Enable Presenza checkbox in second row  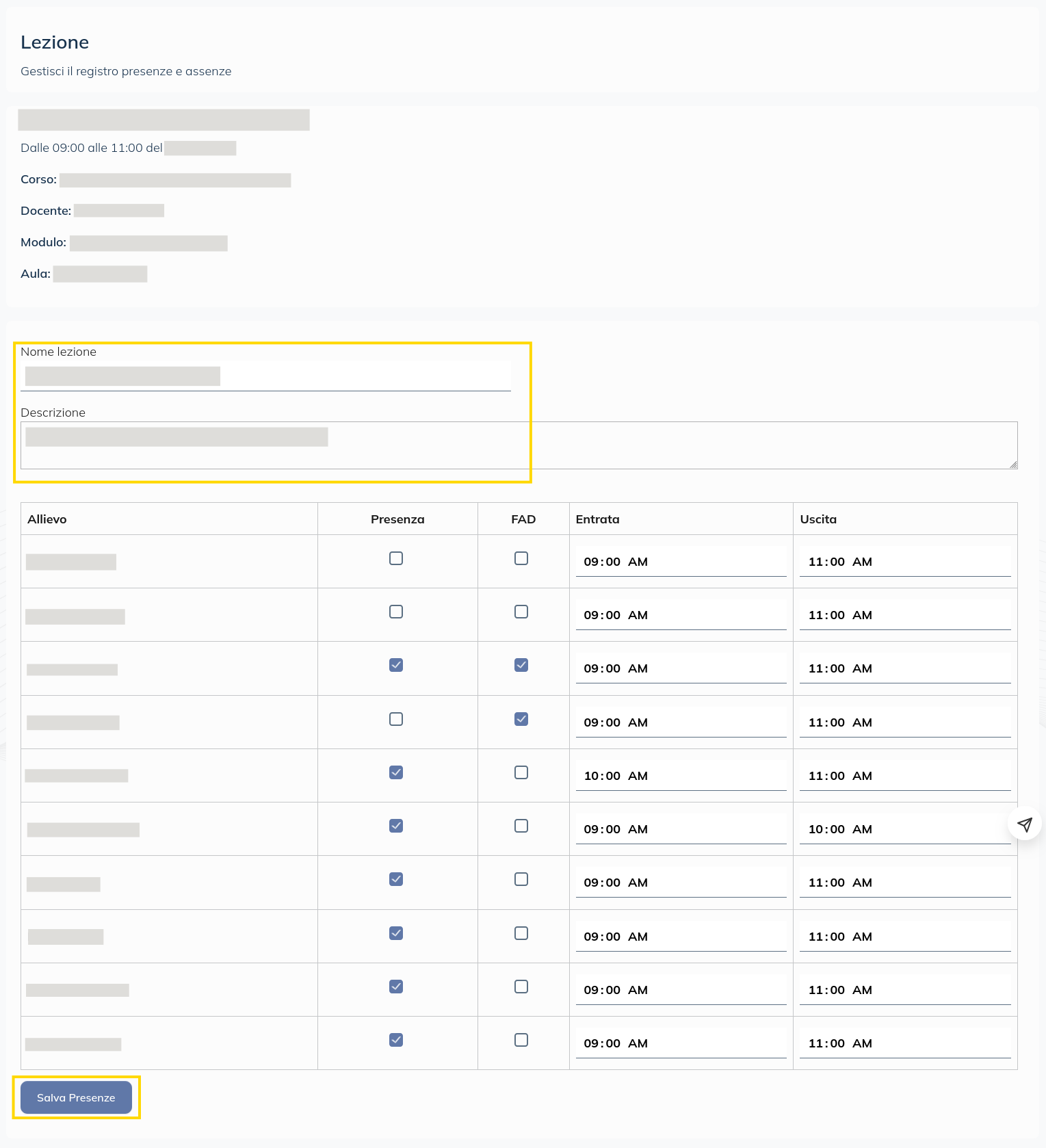[x=396, y=612]
